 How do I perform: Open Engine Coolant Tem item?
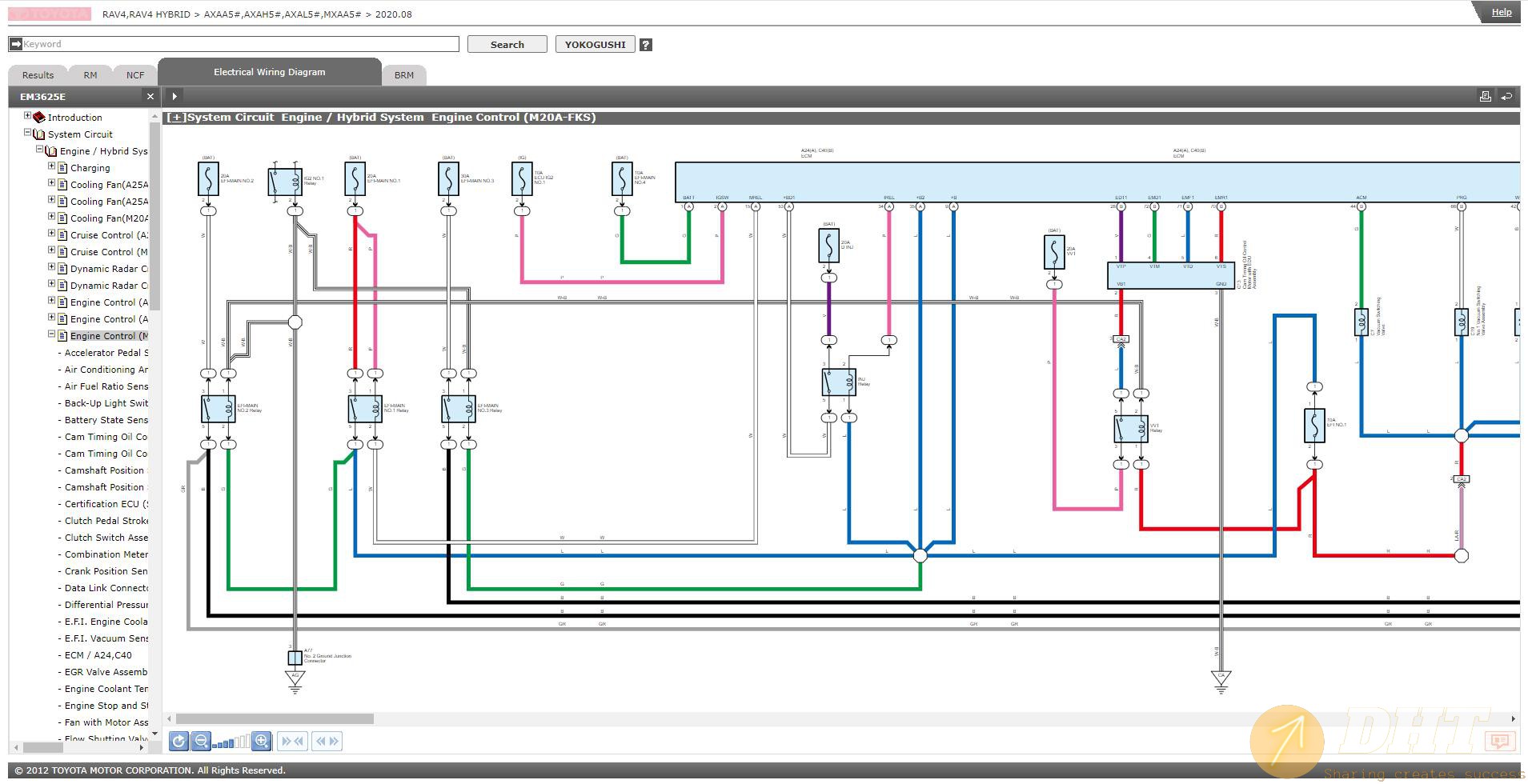click(x=106, y=689)
